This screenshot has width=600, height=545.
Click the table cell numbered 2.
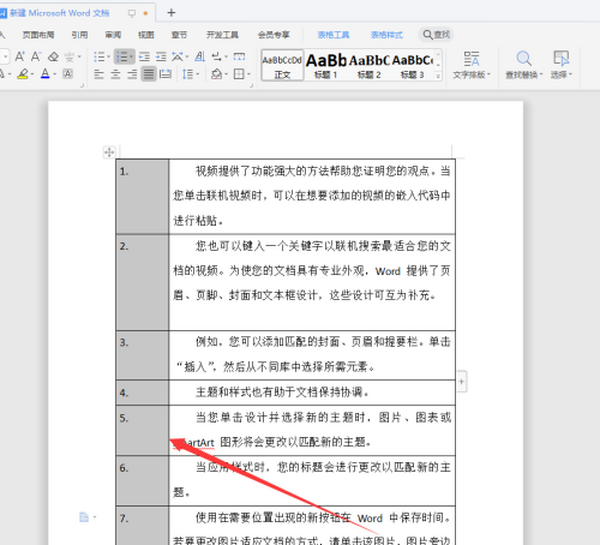point(142,282)
